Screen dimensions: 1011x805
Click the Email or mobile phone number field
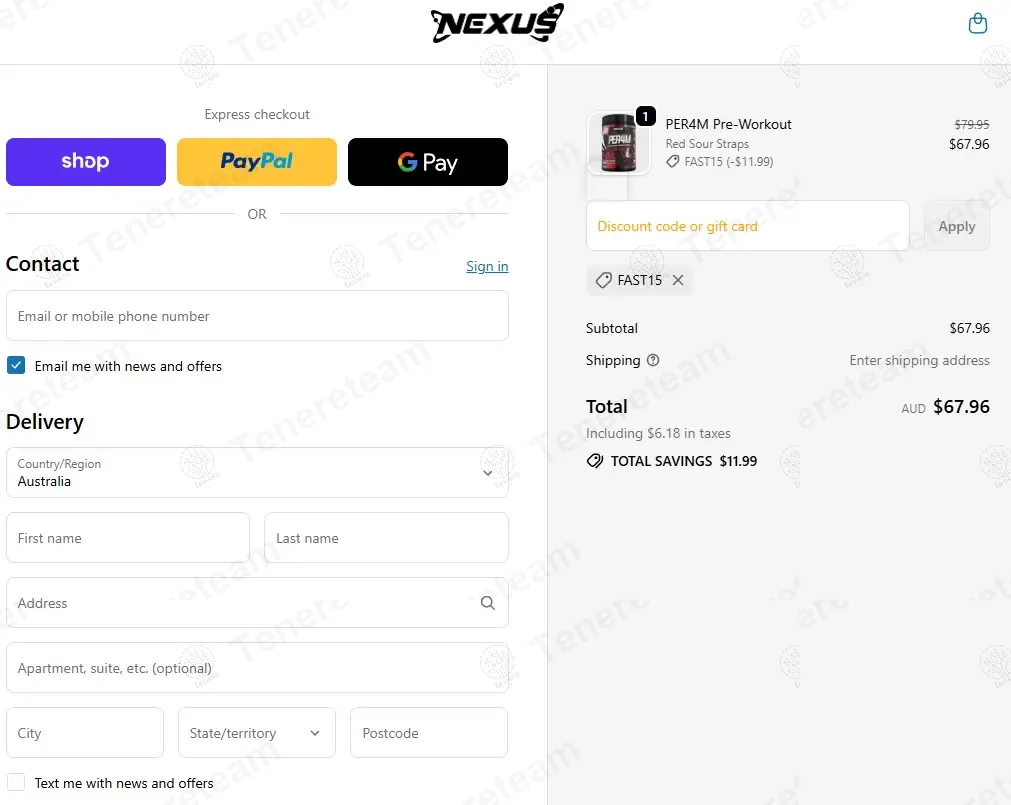257,316
